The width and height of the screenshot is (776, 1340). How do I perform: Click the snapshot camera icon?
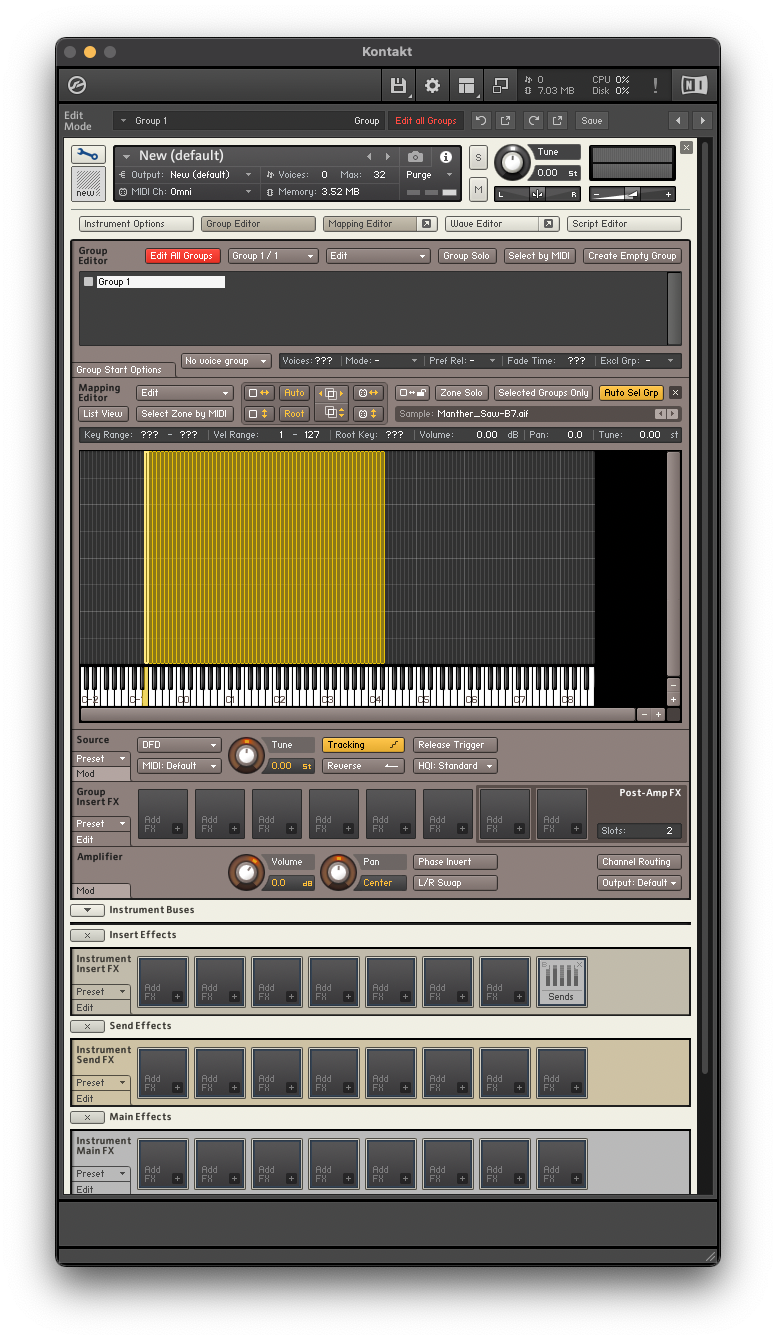pos(415,157)
